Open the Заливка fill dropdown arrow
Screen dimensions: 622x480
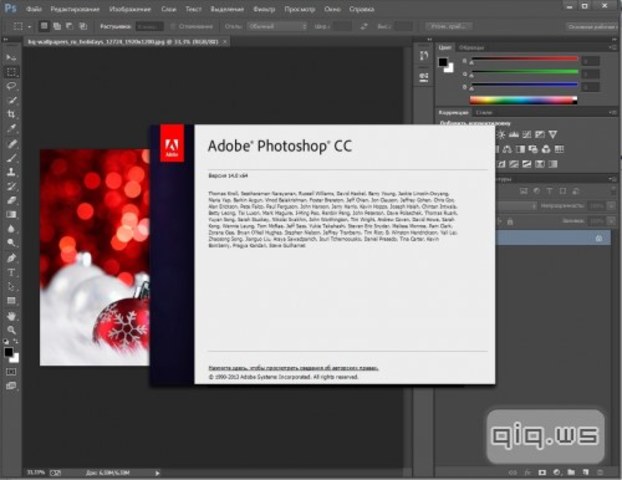(611, 221)
